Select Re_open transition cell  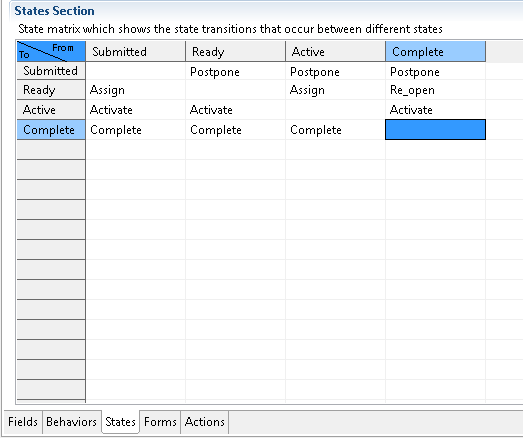436,90
